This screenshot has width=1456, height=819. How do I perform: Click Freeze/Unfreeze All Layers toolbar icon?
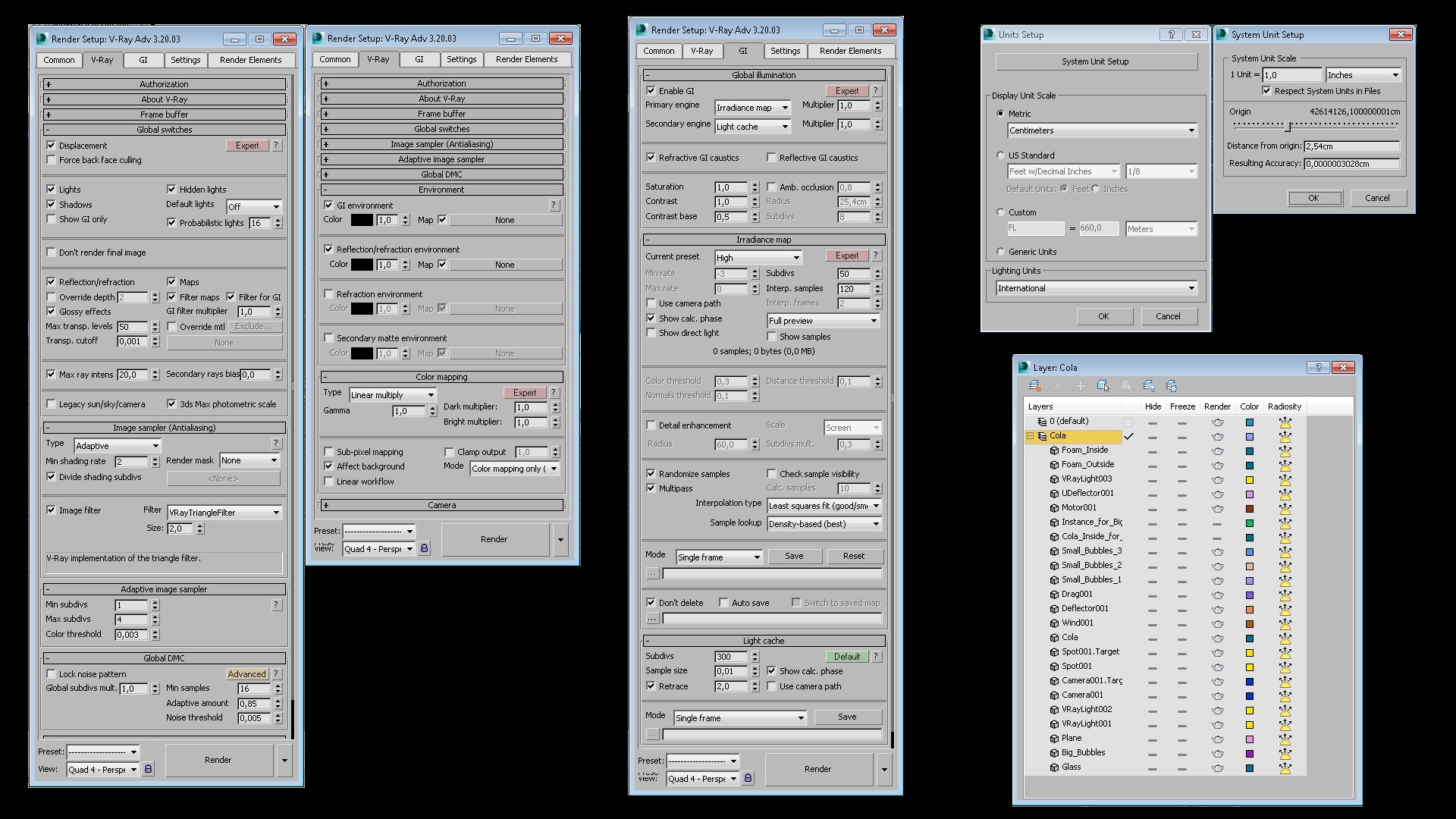click(1172, 386)
